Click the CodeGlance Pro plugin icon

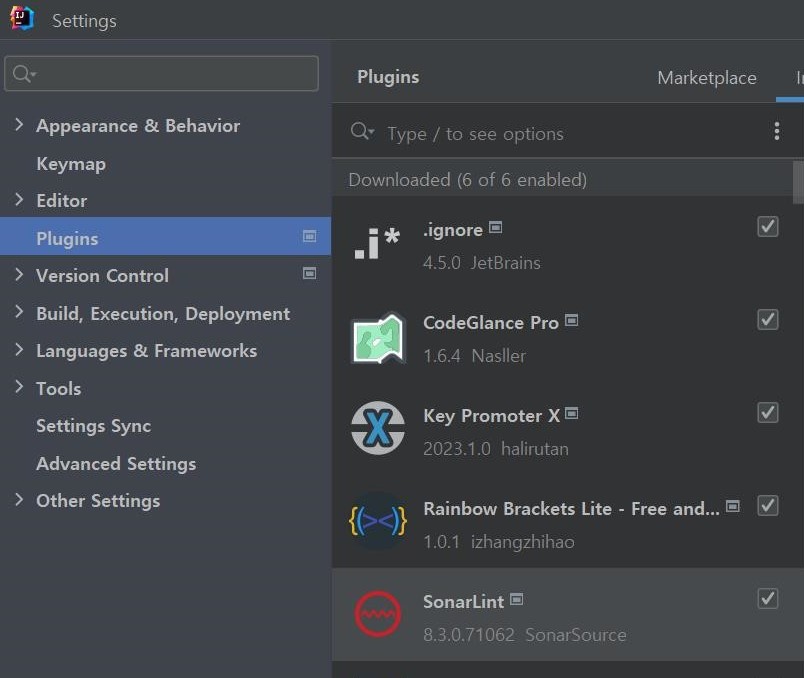point(377,338)
